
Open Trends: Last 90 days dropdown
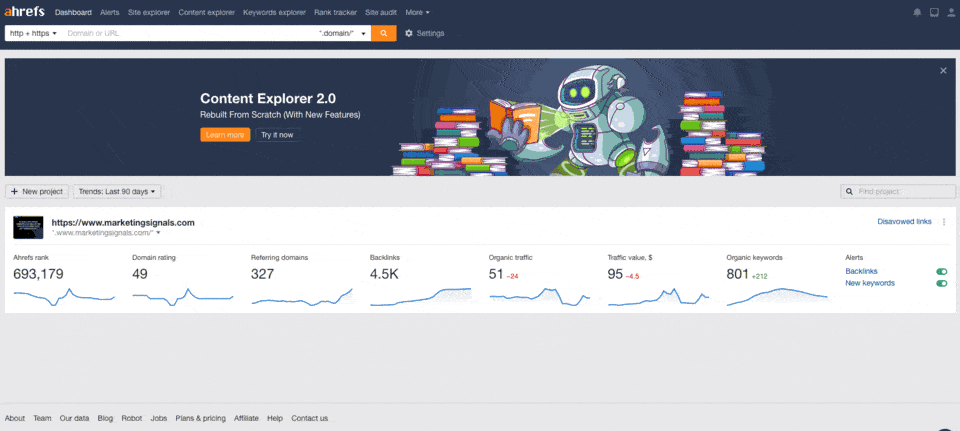pos(117,192)
